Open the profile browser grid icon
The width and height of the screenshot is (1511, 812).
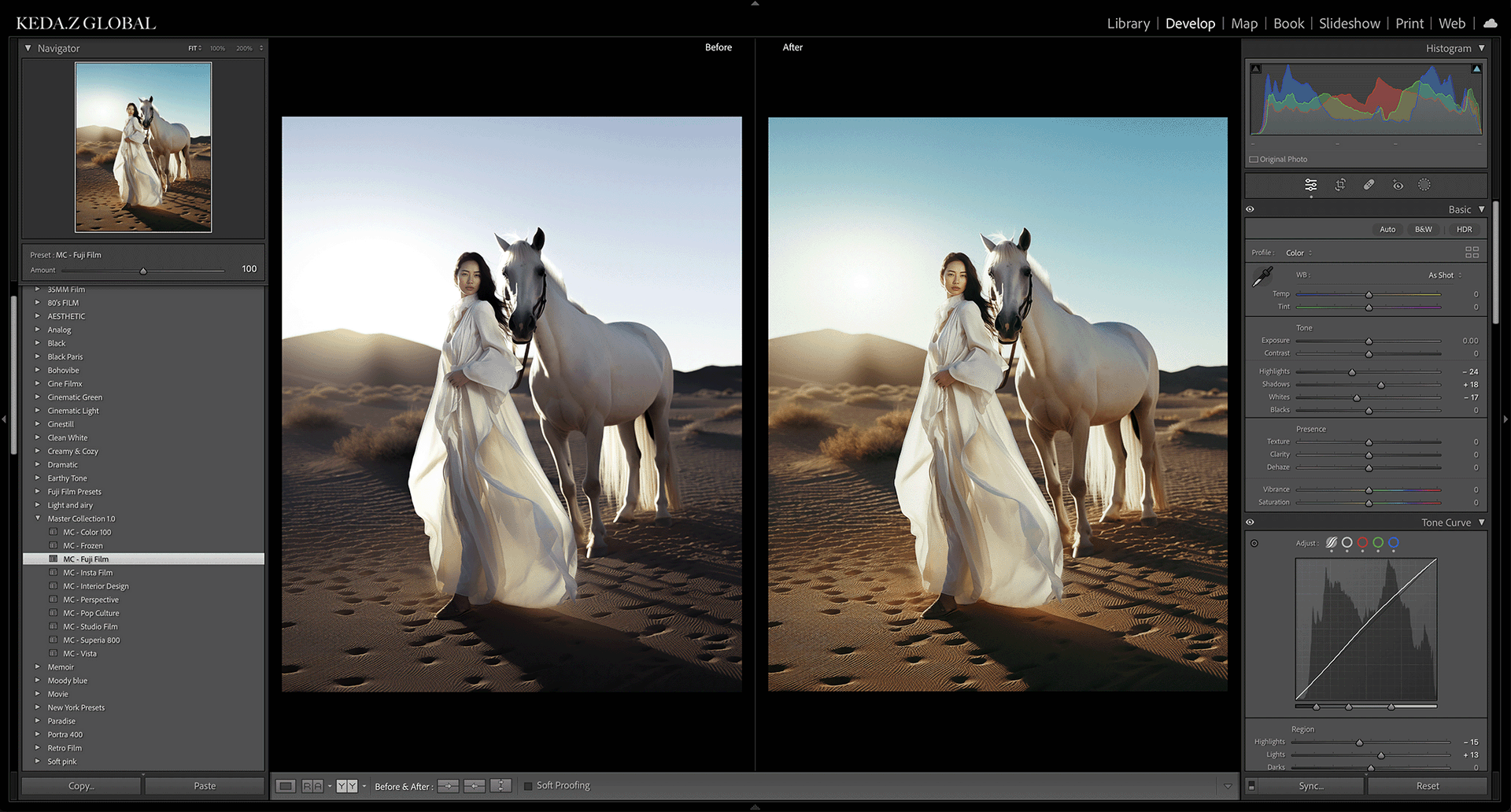click(x=1472, y=253)
